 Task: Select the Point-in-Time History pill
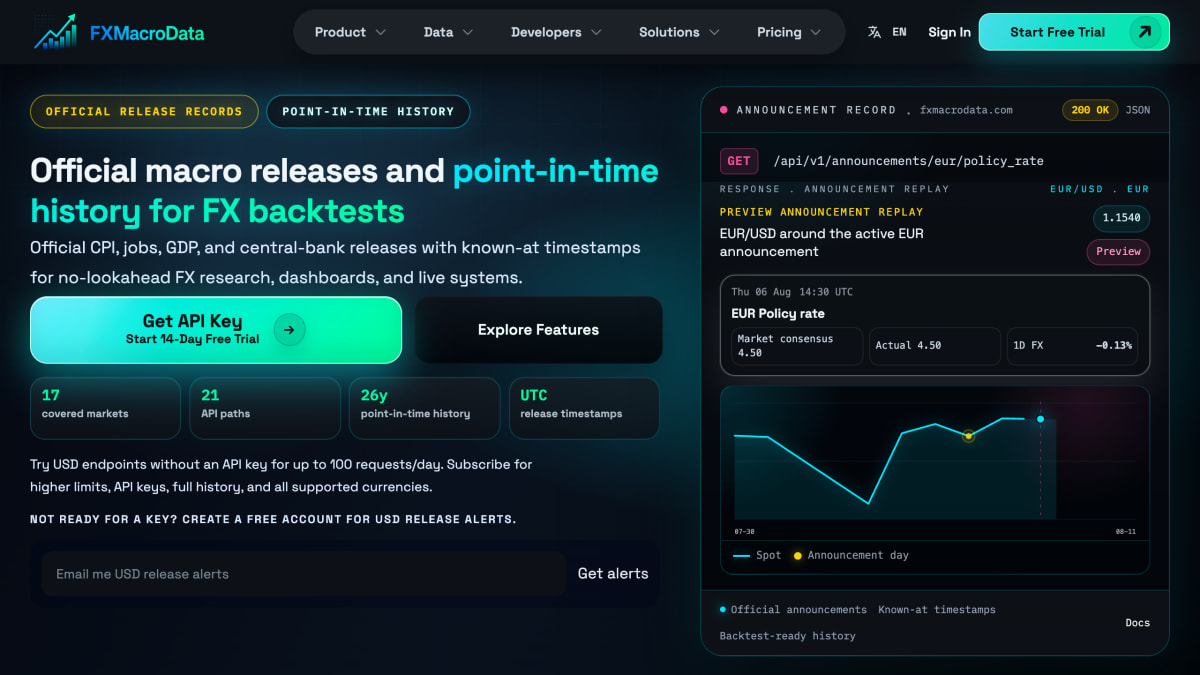pyautogui.click(x=368, y=112)
